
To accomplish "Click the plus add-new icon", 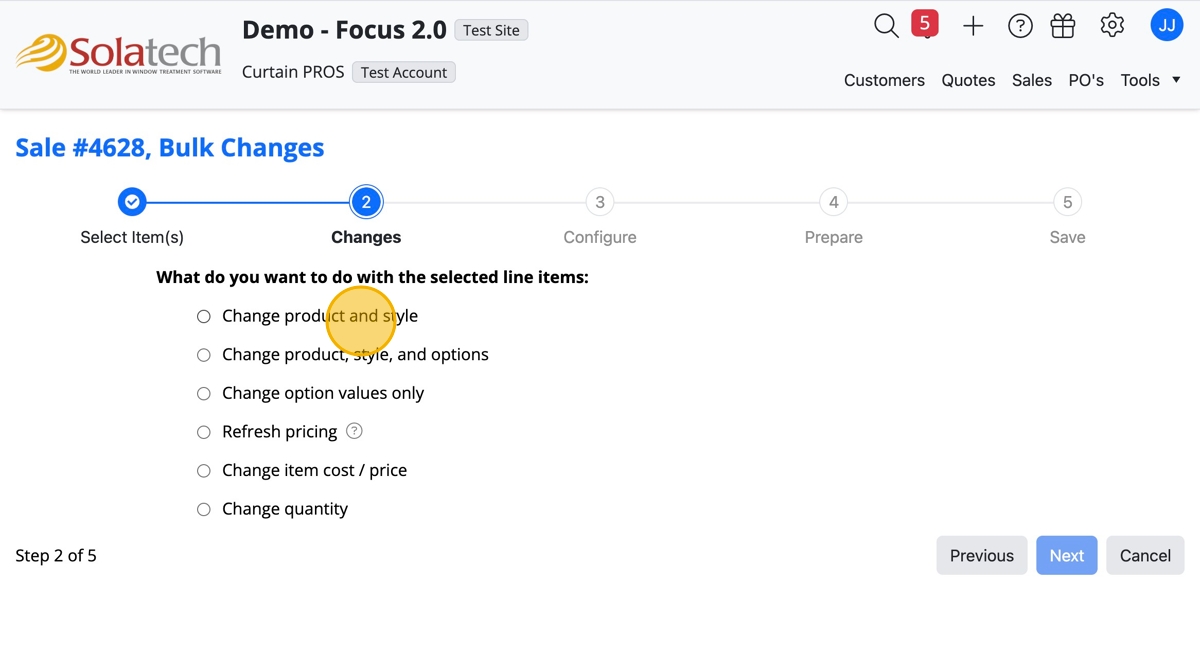I will click(x=973, y=27).
